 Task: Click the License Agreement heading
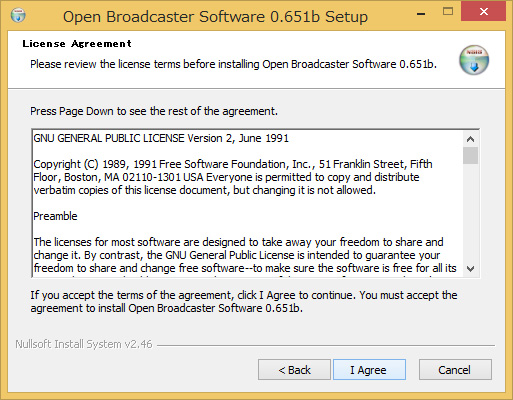[77, 44]
